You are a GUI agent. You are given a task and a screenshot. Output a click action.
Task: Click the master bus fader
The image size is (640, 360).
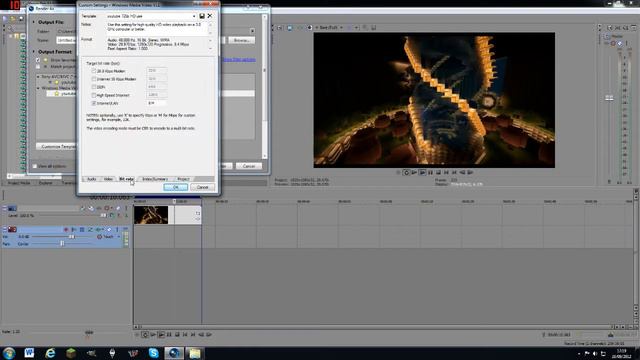[609, 98]
